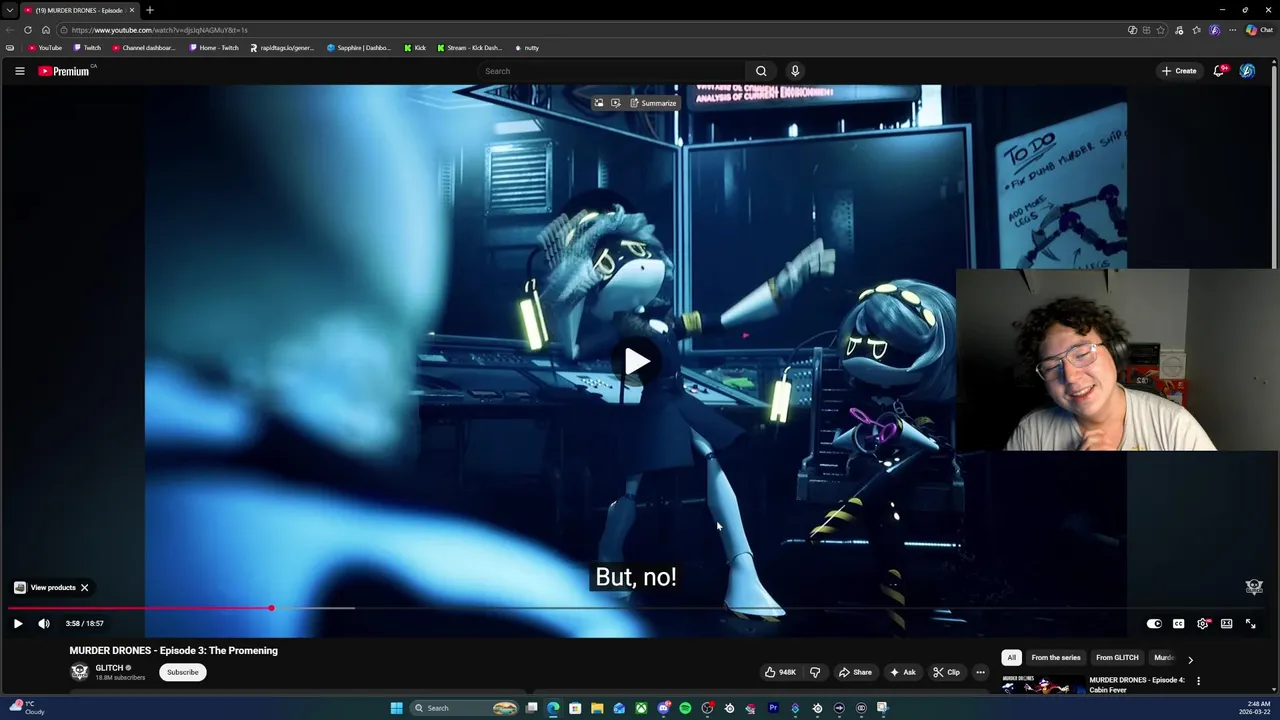
Task: Open browser settings and more menu
Action: (1232, 30)
